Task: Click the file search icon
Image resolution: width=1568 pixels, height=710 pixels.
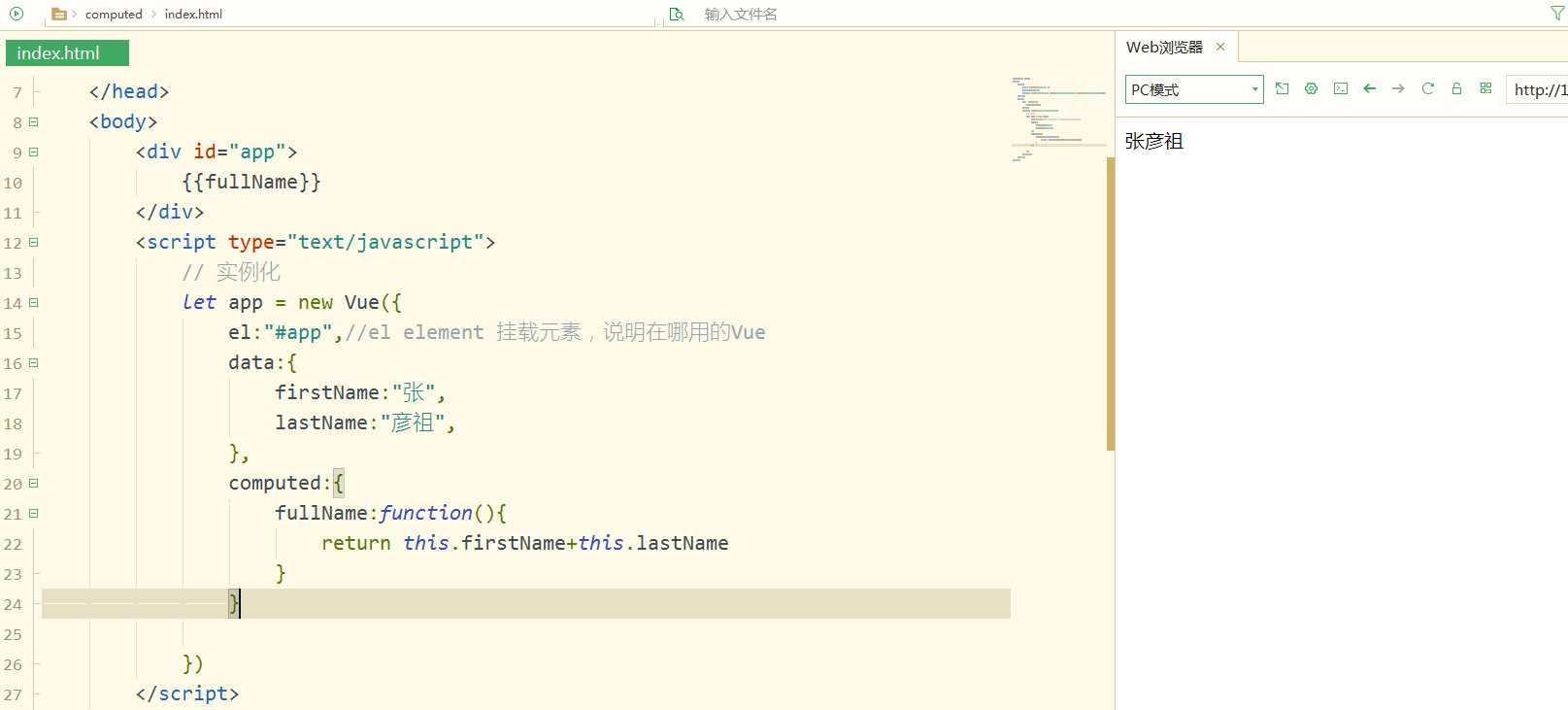Action: tap(677, 14)
